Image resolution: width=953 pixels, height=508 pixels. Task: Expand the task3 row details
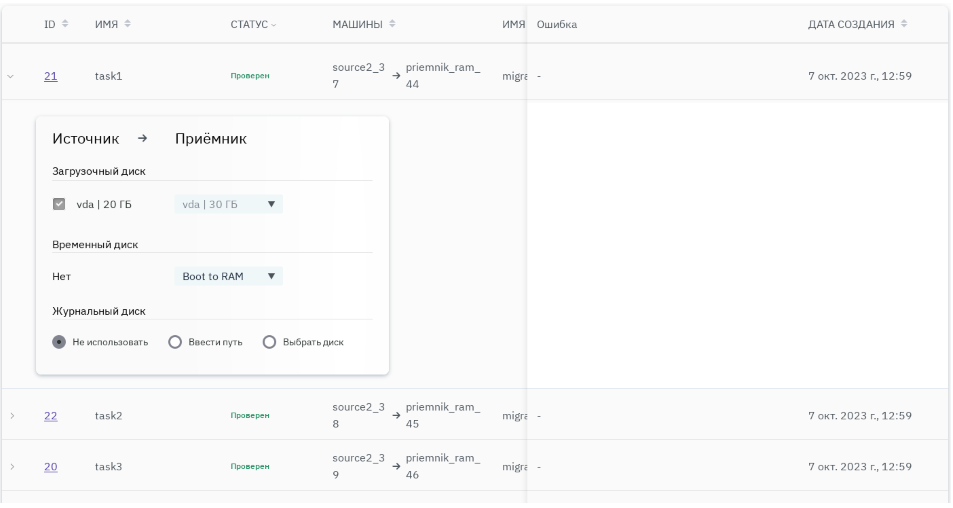coord(11,467)
